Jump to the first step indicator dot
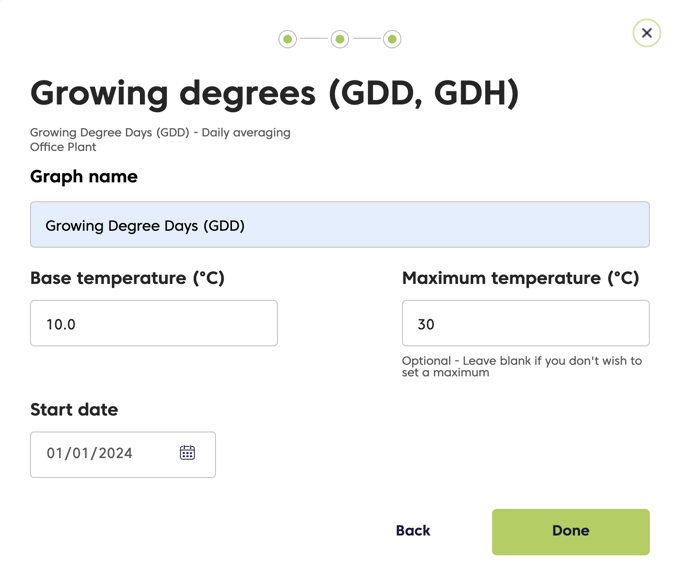 [288, 39]
